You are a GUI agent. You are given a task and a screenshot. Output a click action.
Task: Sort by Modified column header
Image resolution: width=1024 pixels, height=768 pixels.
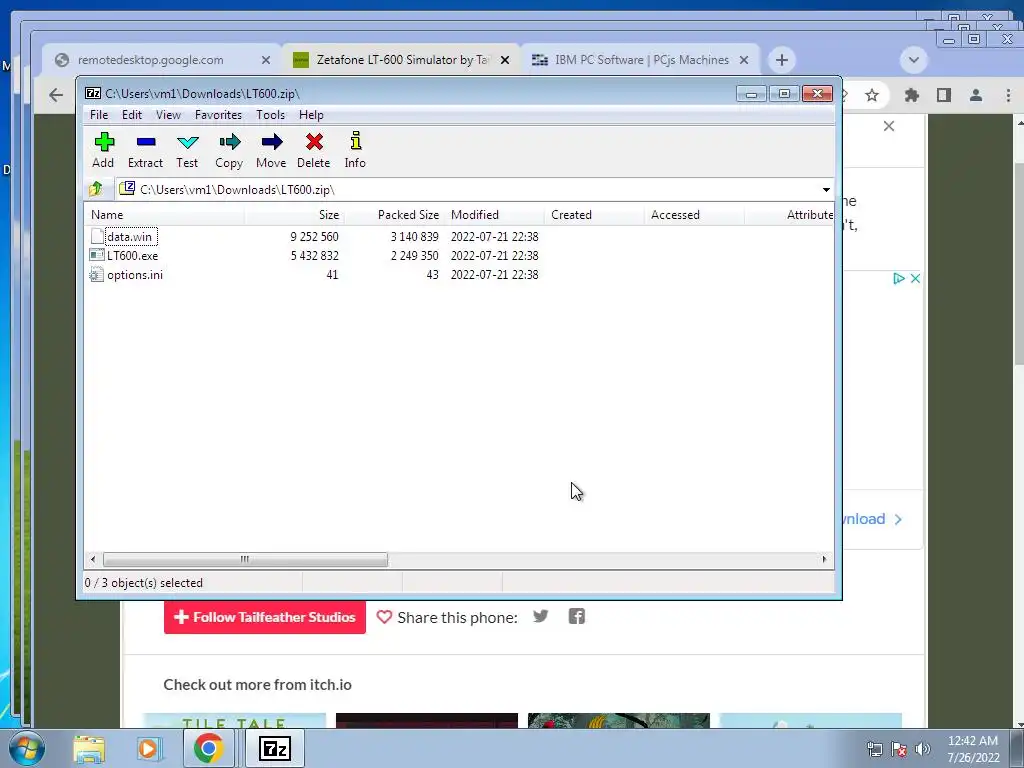(x=494, y=215)
